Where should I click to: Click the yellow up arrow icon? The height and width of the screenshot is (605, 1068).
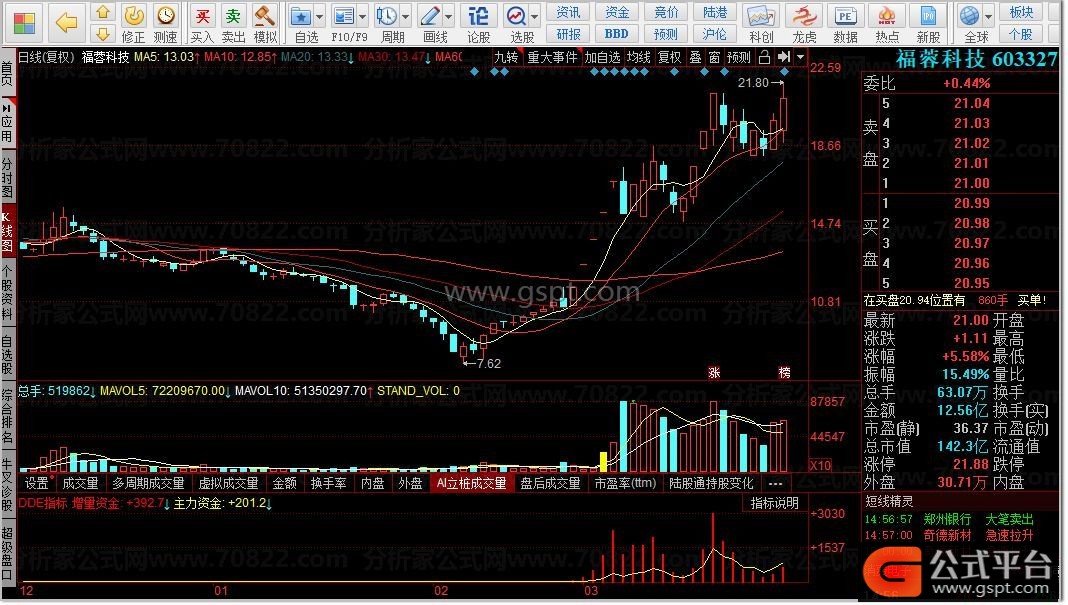102,12
